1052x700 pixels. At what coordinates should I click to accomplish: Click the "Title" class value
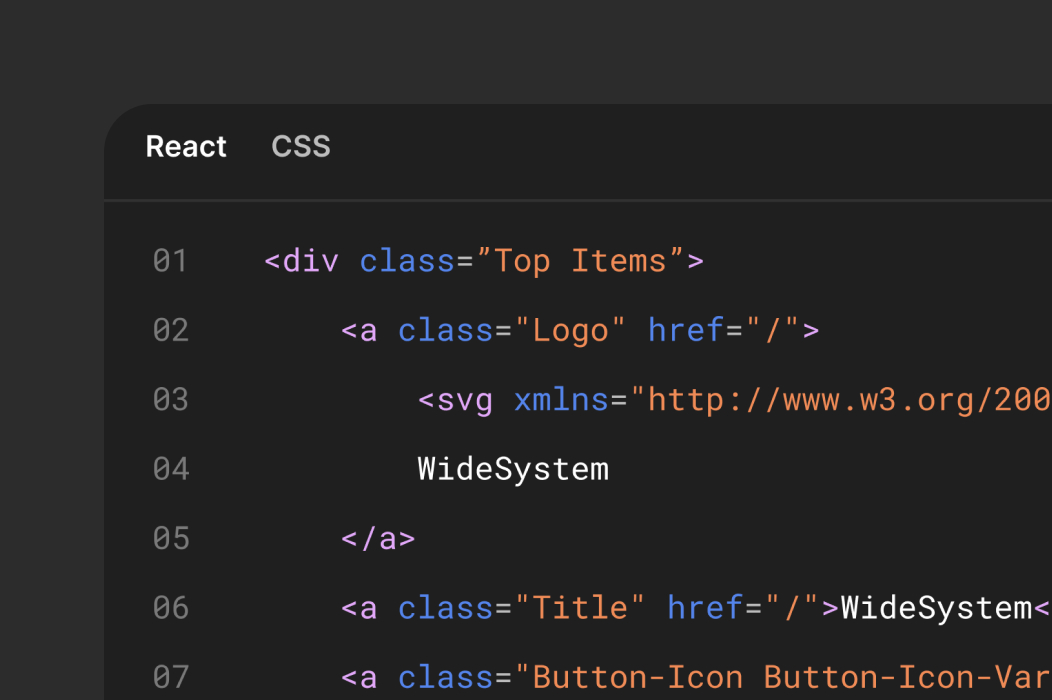580,607
